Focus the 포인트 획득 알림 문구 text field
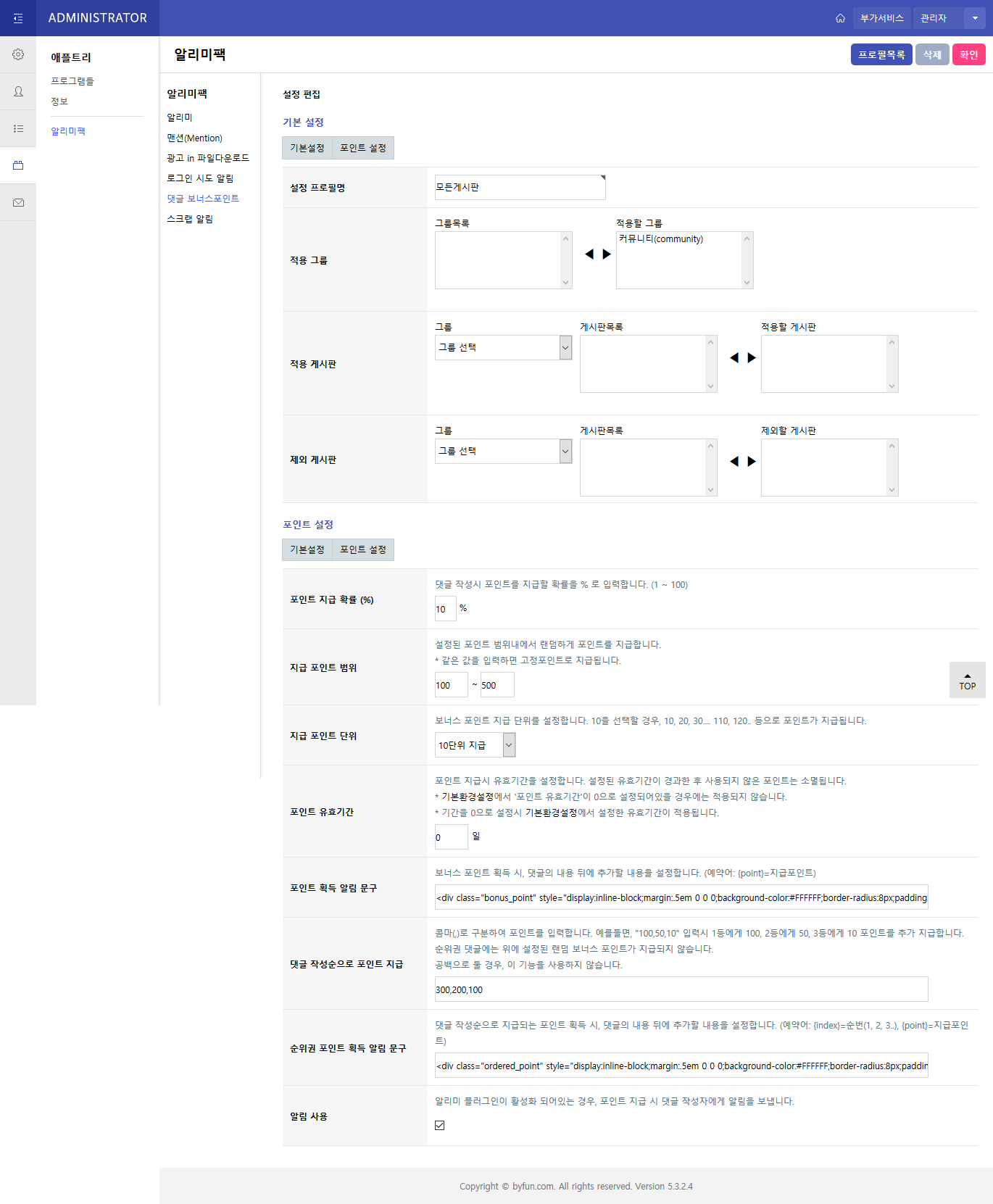 [681, 897]
